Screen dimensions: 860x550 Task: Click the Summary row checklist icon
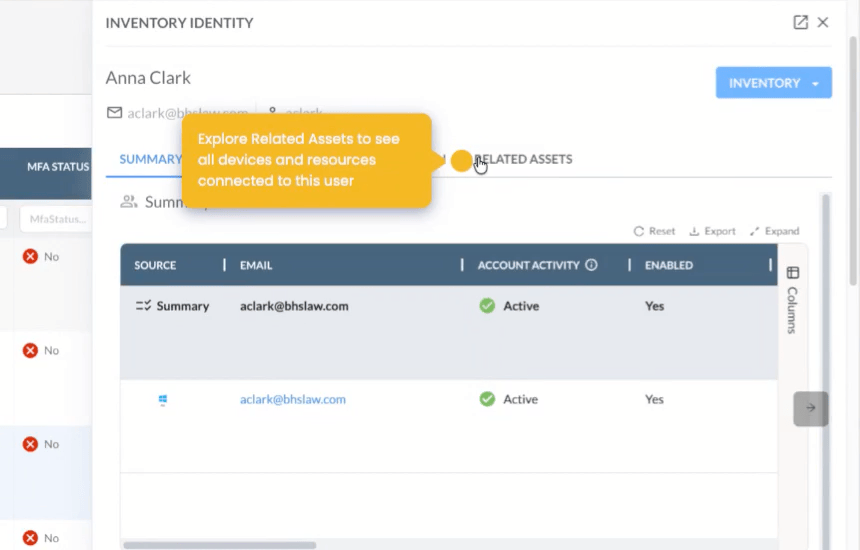[x=143, y=305]
